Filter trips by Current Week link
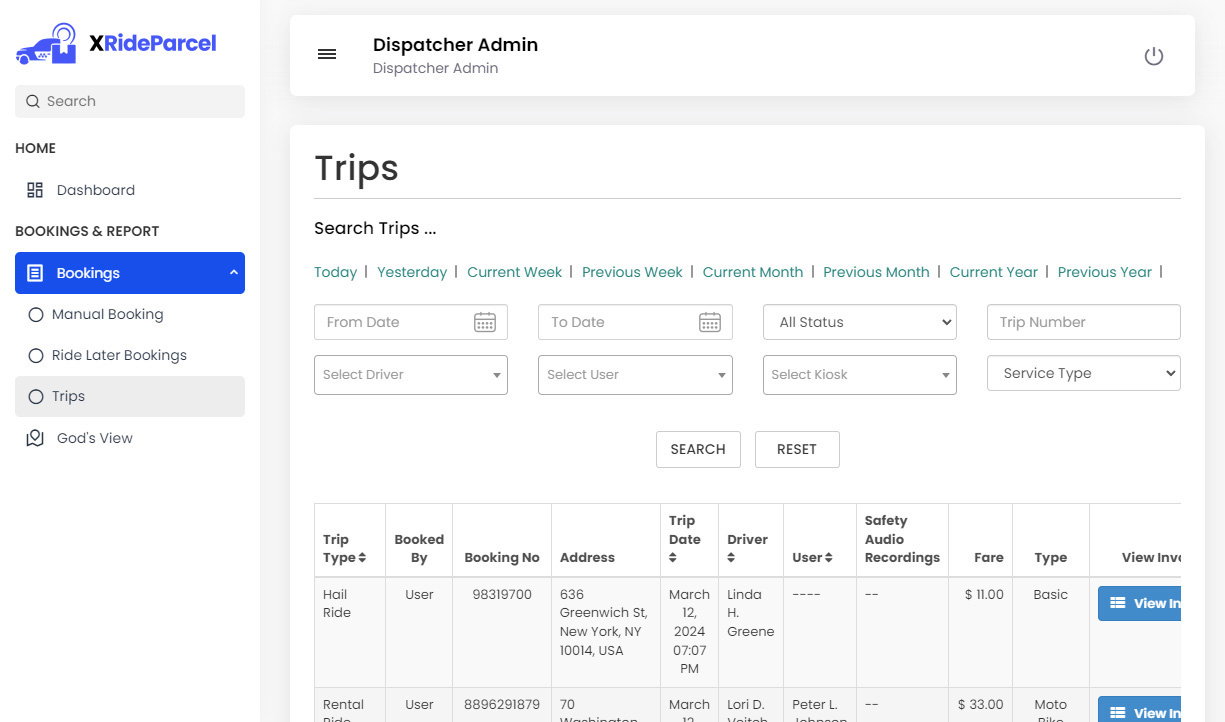The image size is (1225, 722). pyautogui.click(x=514, y=272)
